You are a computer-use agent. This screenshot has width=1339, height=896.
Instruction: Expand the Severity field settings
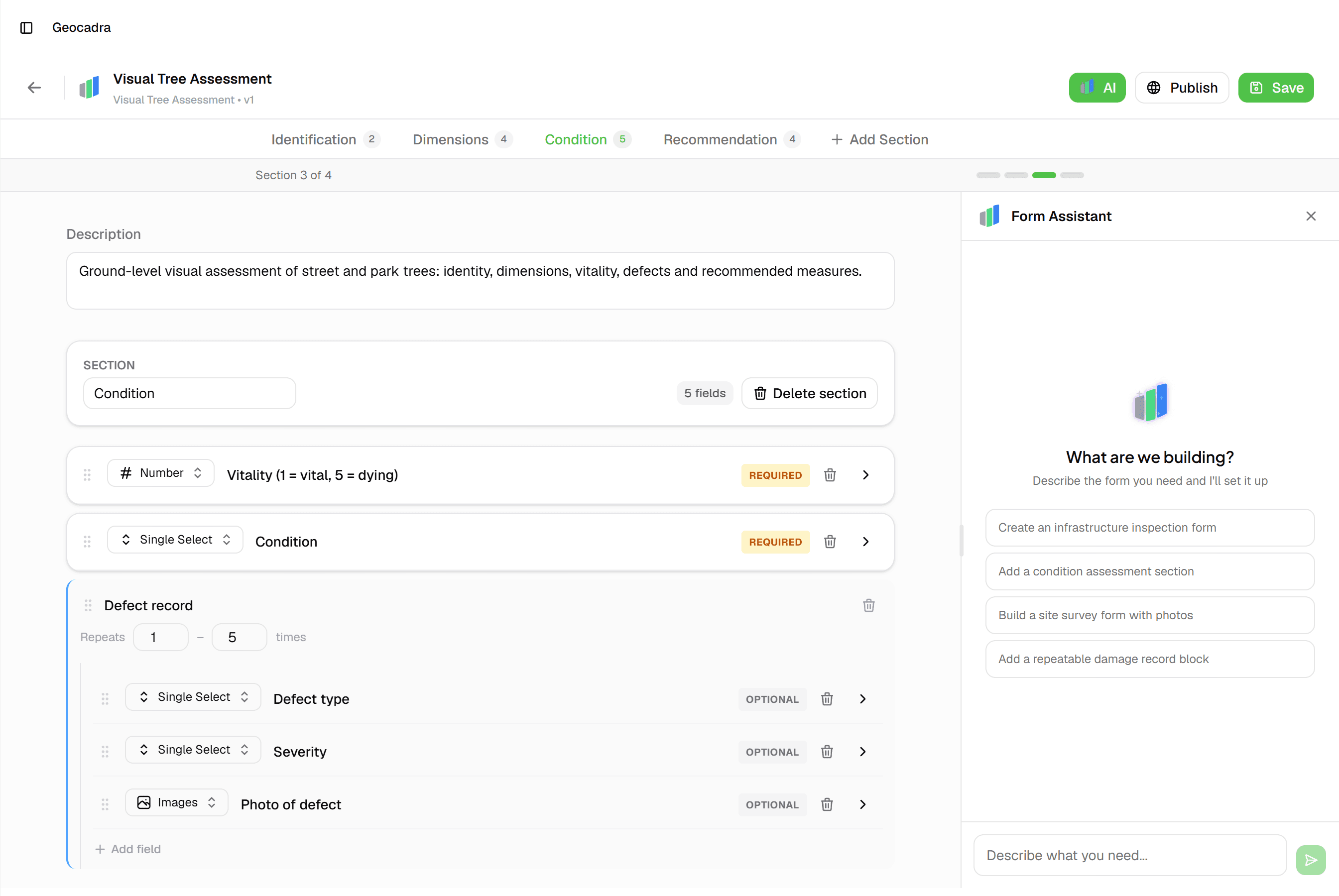pyautogui.click(x=862, y=752)
